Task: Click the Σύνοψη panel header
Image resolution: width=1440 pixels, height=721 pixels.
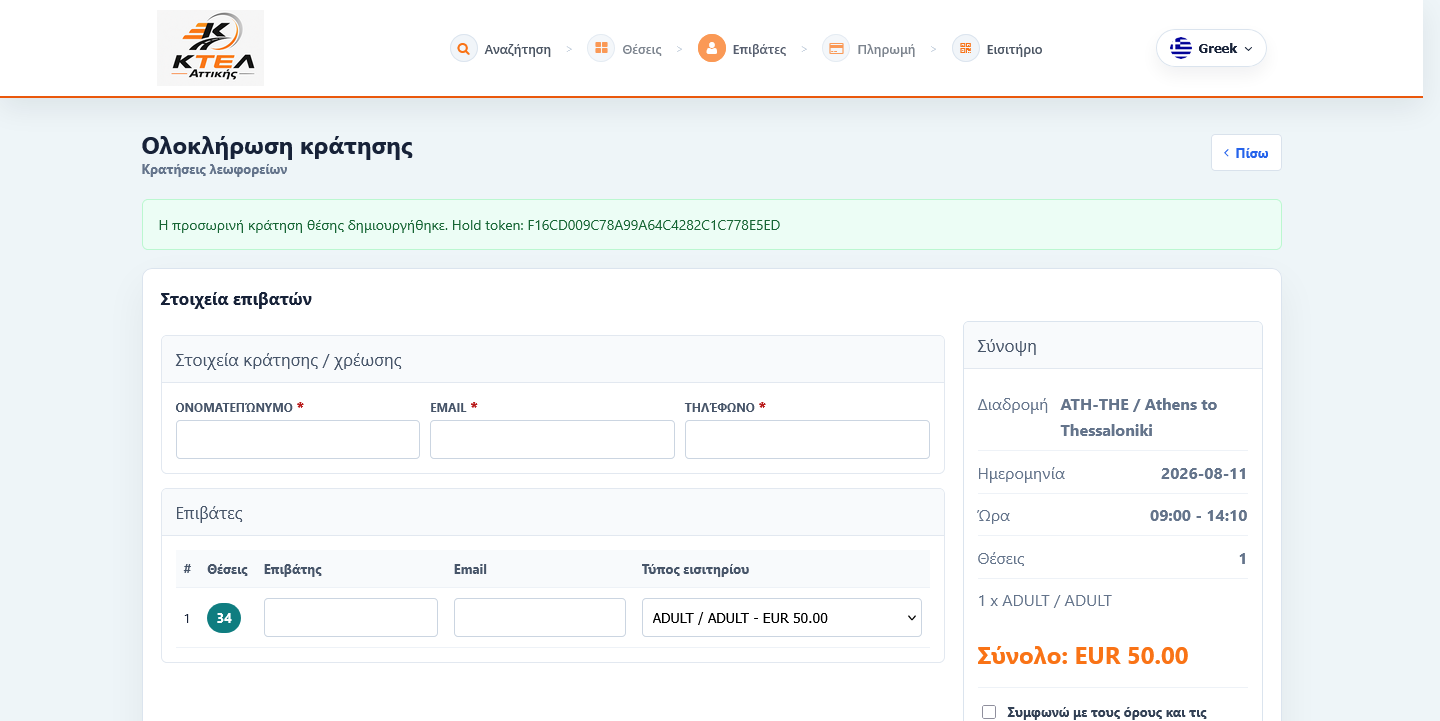Action: tap(1113, 346)
